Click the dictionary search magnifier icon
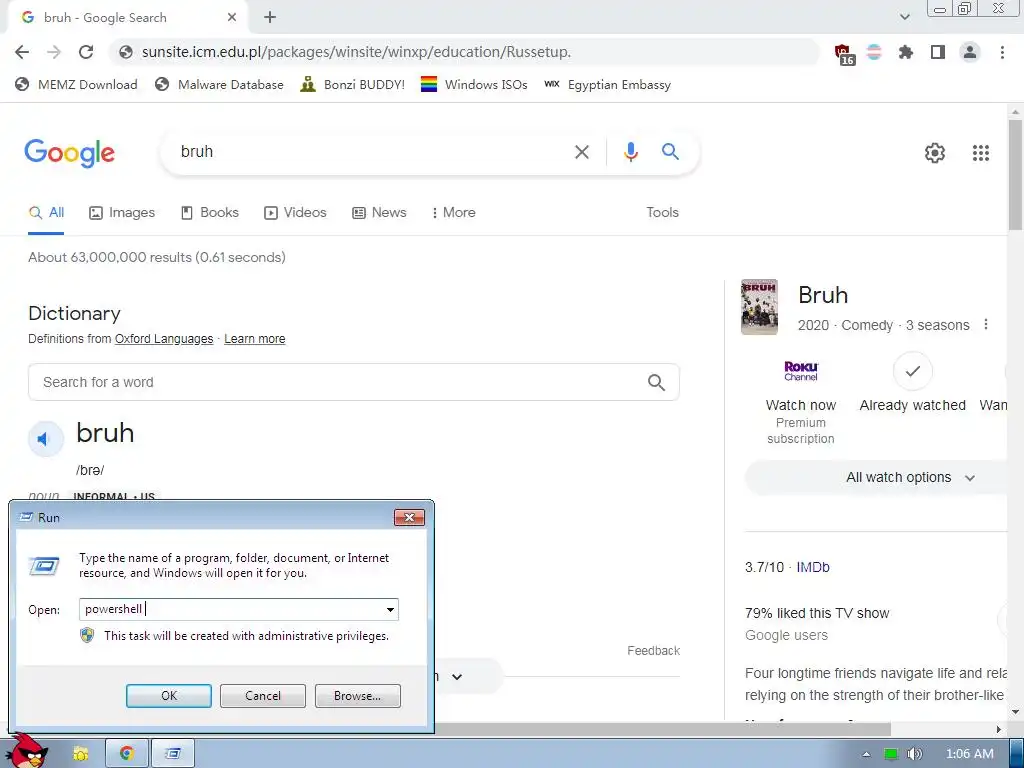Image resolution: width=1024 pixels, height=768 pixels. click(656, 382)
